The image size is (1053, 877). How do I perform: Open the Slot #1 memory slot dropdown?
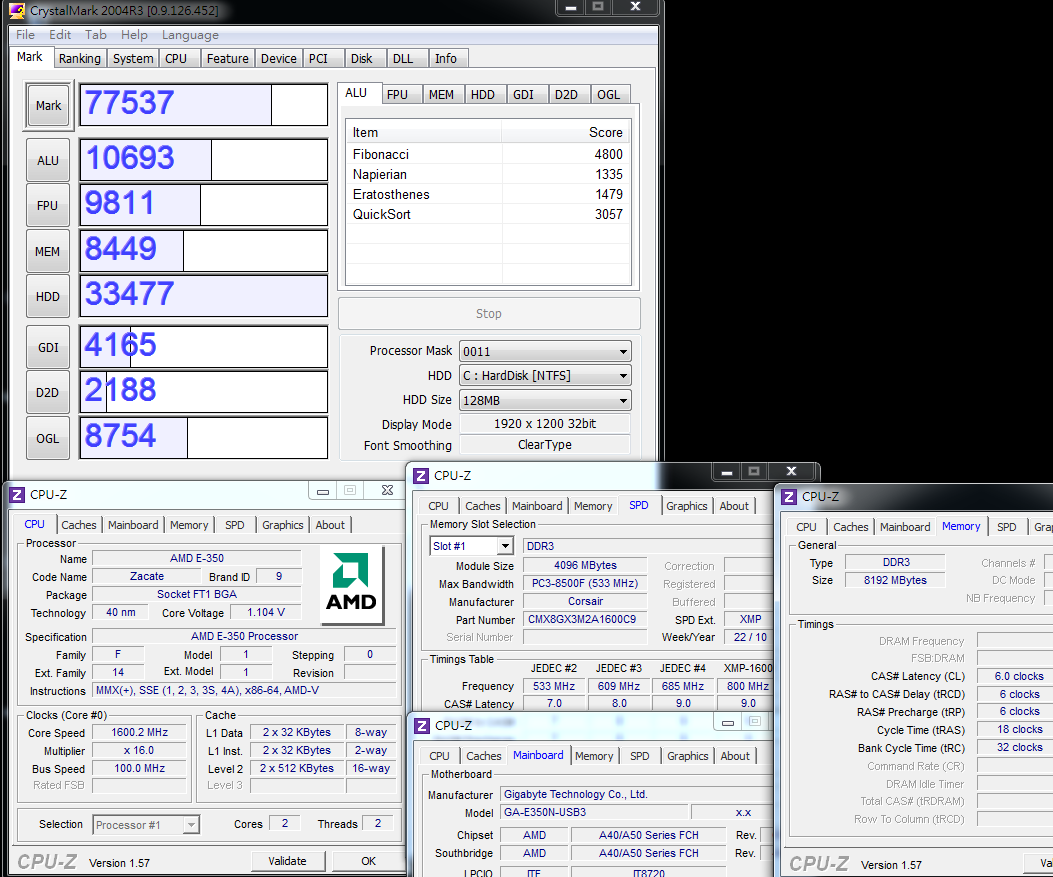point(471,546)
